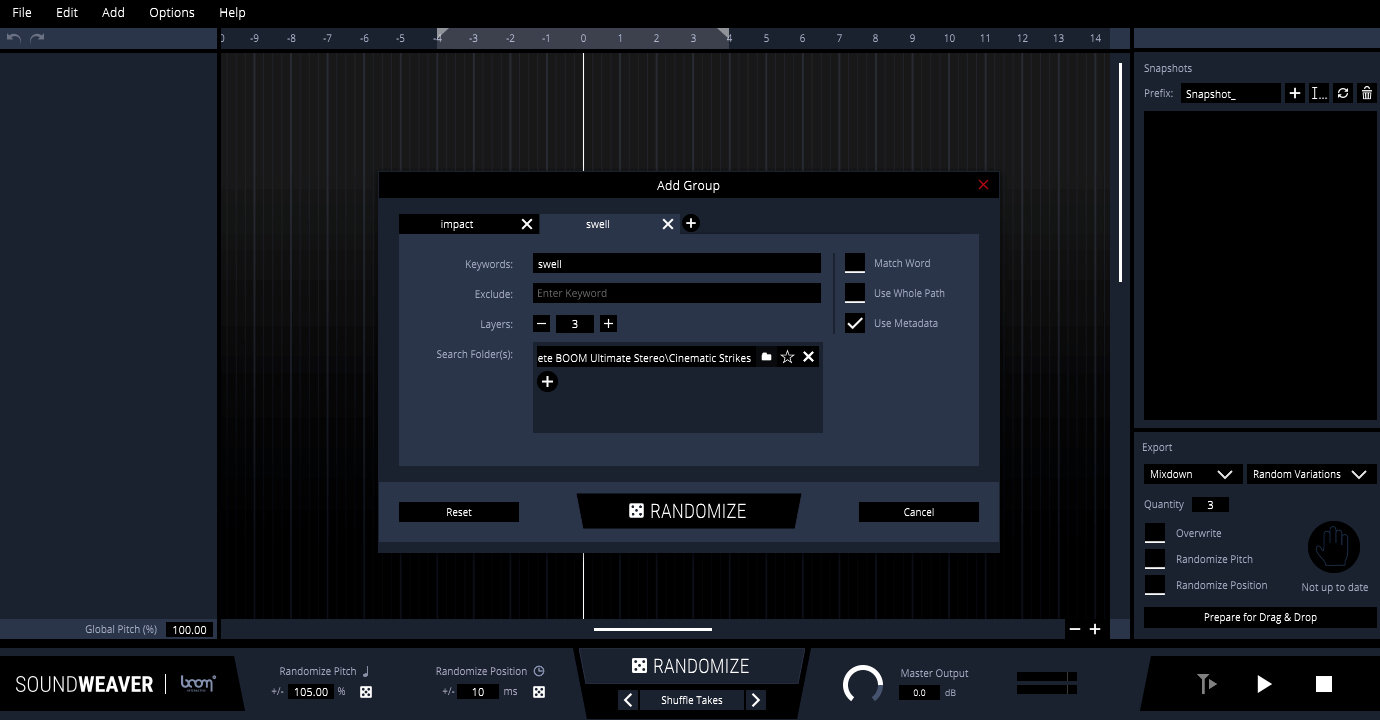Viewport: 1380px width, 720px height.
Task: Open the folder browser for search folders
Action: coord(765,356)
